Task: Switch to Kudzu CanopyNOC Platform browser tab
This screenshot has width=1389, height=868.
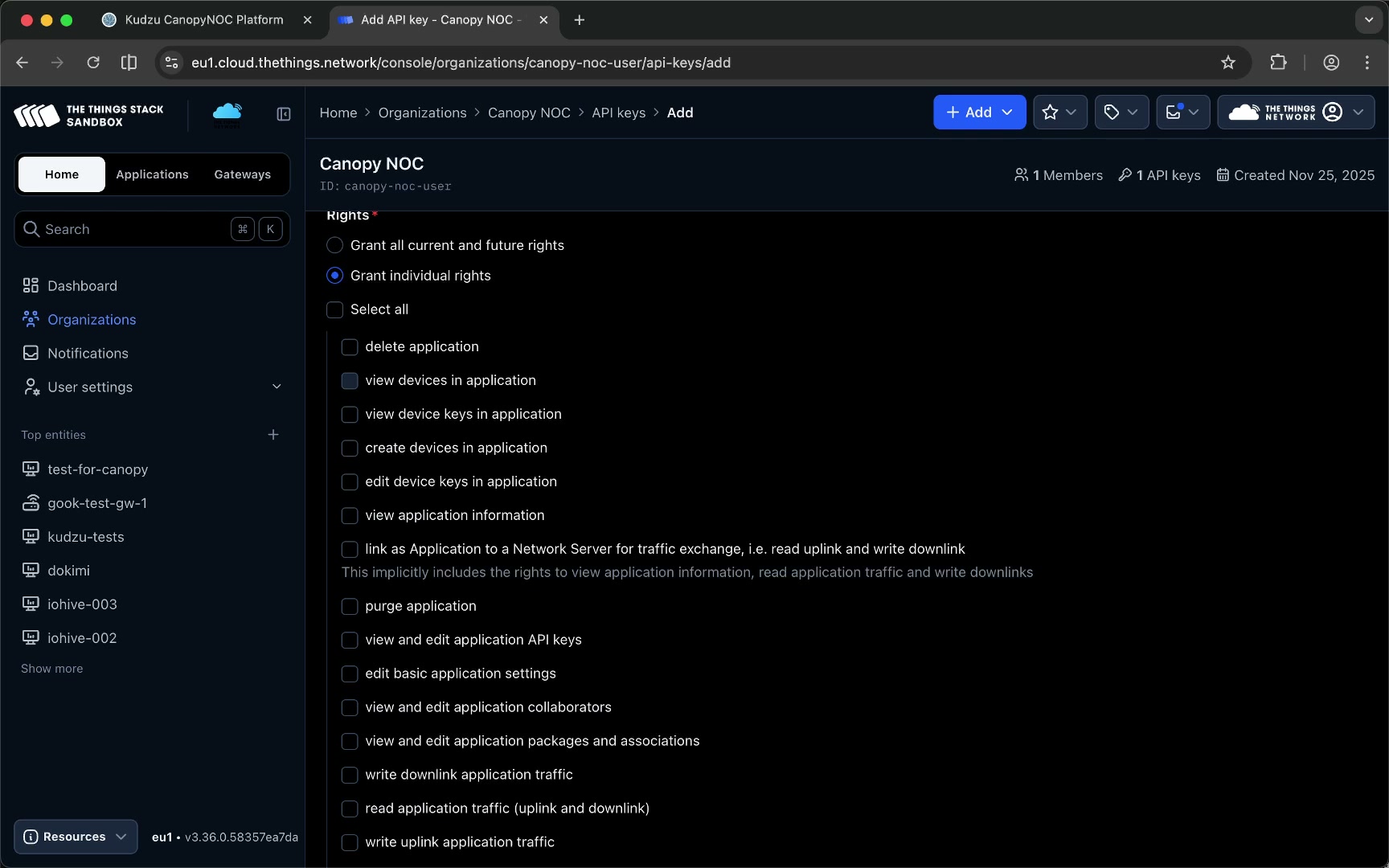Action: (x=204, y=20)
